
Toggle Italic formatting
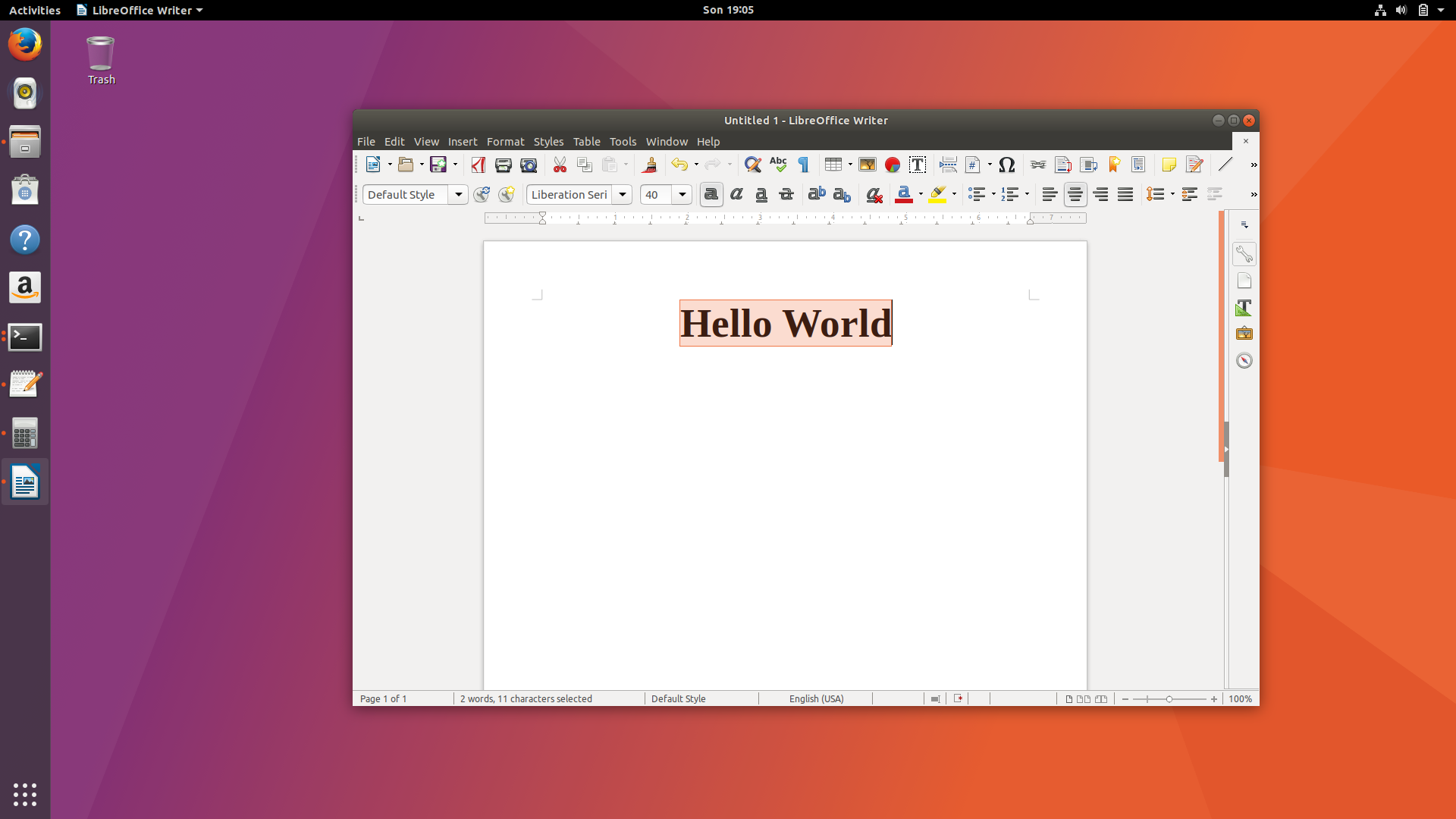[x=736, y=195]
